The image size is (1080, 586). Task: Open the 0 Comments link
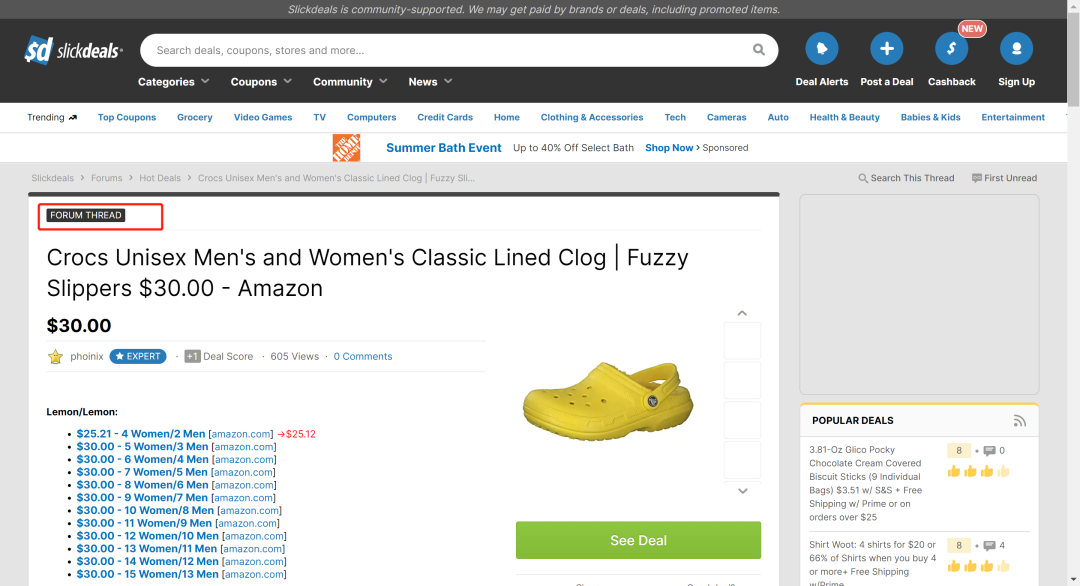coord(363,356)
